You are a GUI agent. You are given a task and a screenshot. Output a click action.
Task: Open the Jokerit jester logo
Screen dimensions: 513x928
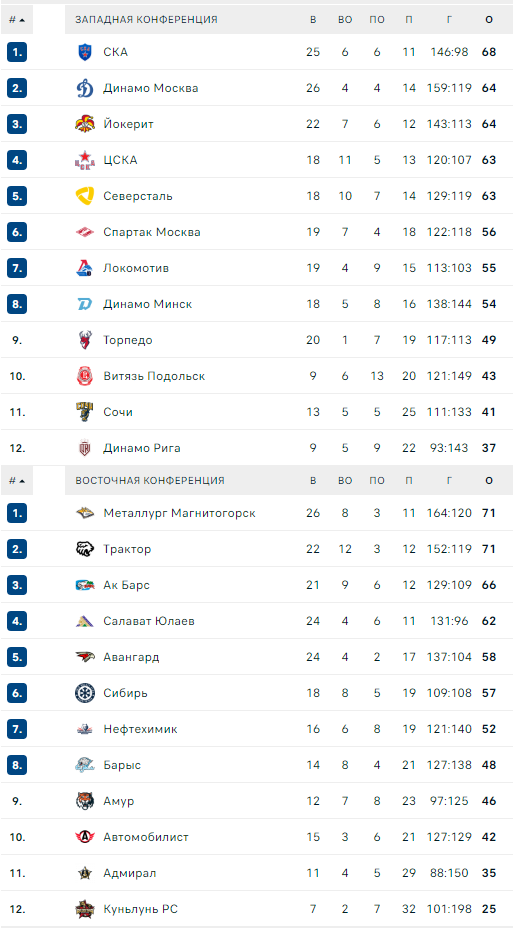pos(85,124)
